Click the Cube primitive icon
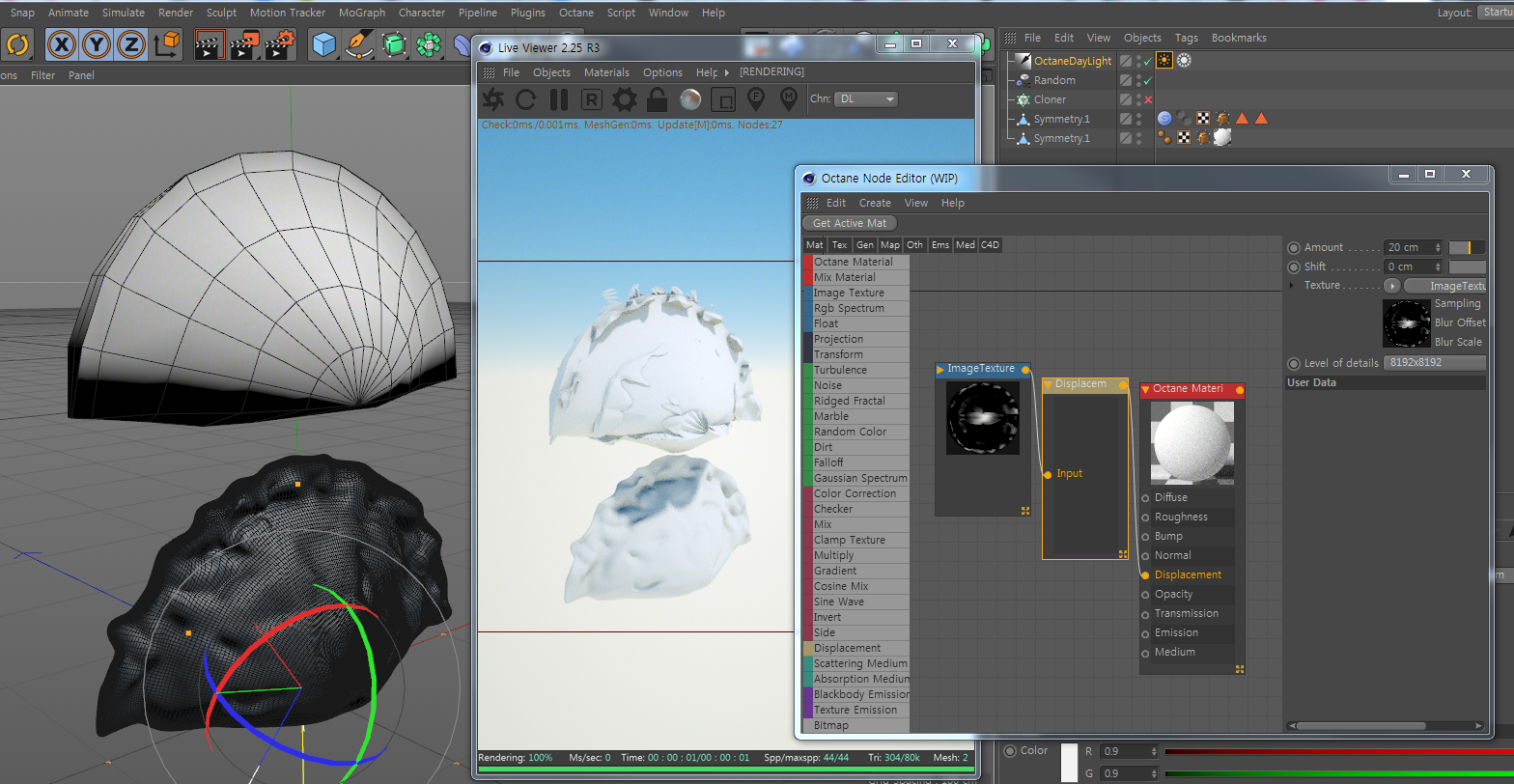 click(x=324, y=44)
